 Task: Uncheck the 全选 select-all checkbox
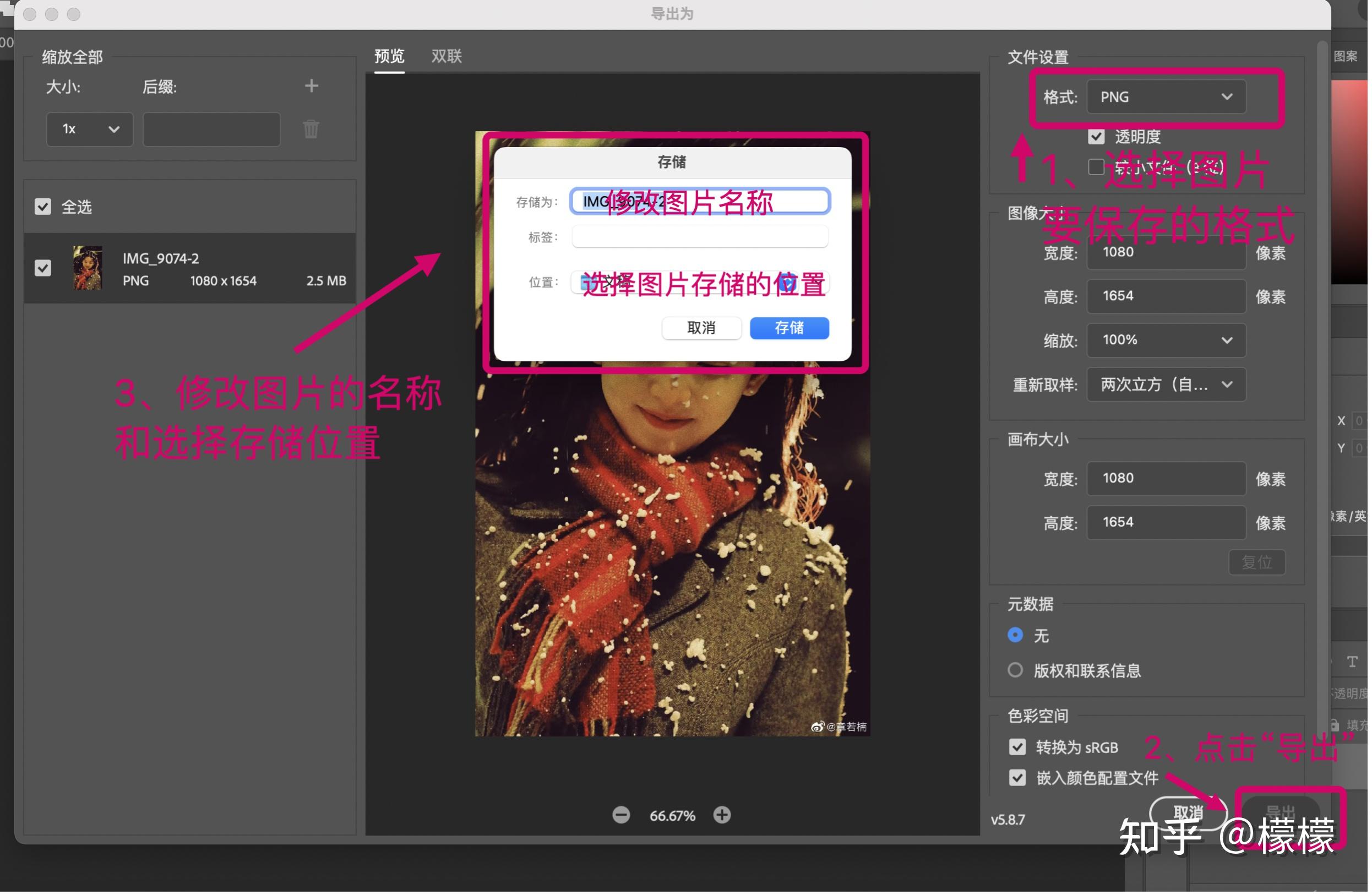click(42, 207)
